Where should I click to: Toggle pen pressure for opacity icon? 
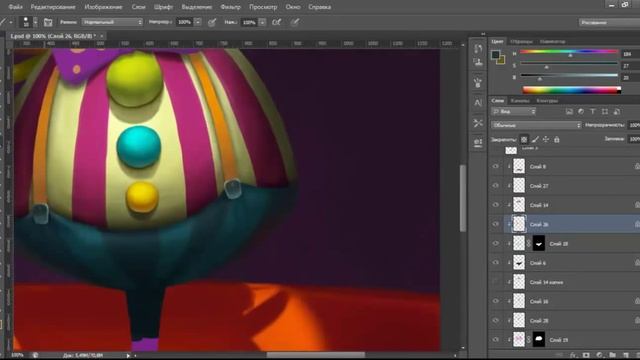(212, 22)
